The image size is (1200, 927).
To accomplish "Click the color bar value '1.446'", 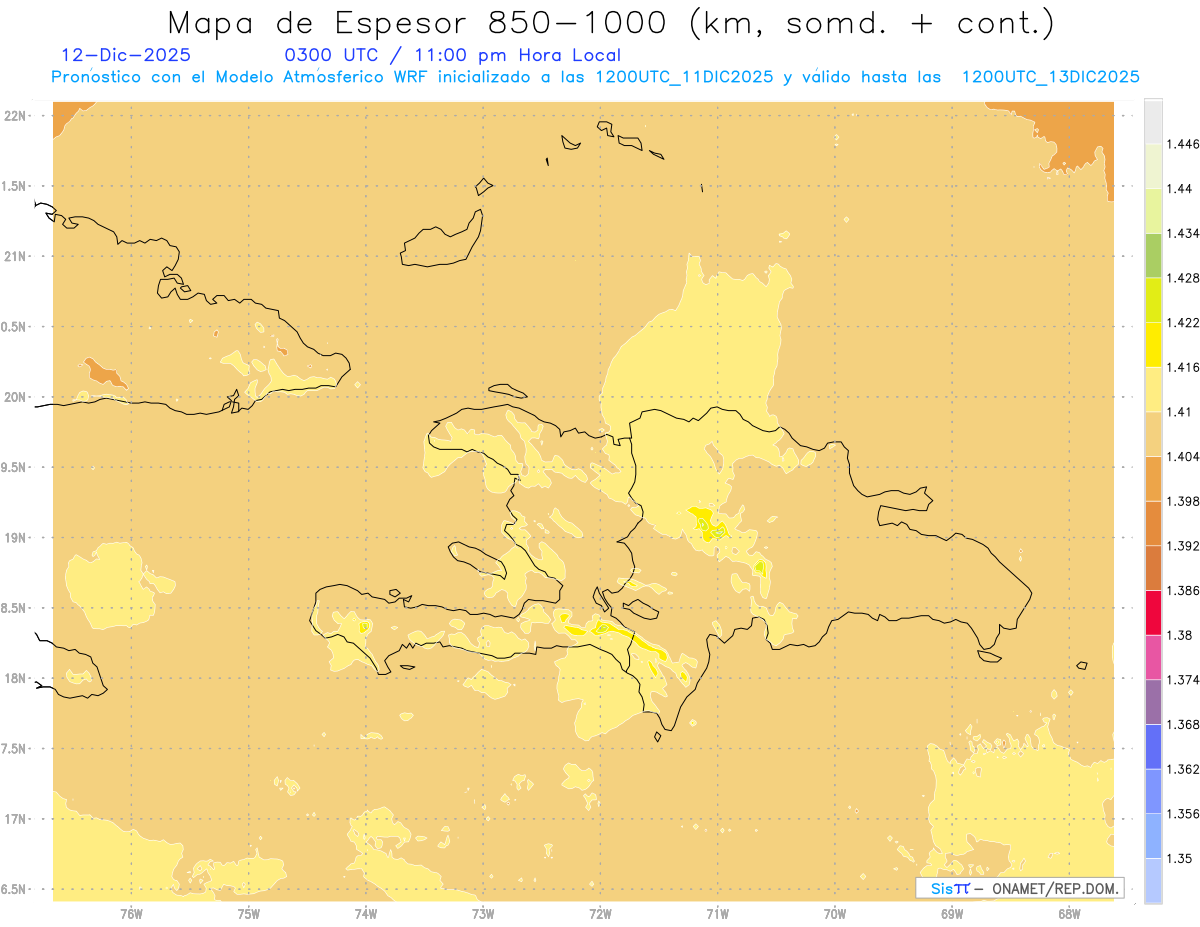I will pos(1183,144).
